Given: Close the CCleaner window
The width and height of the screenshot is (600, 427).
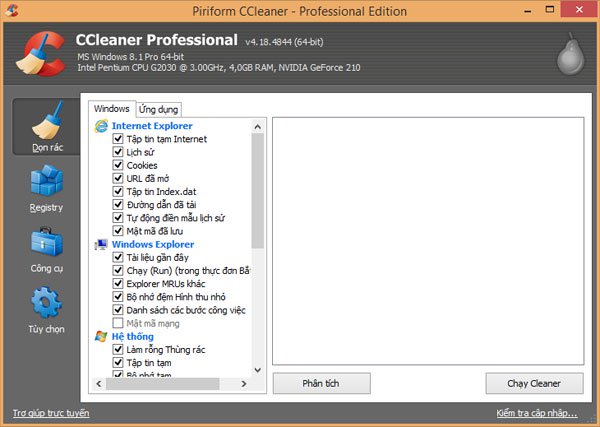Looking at the screenshot, I should [579, 10].
